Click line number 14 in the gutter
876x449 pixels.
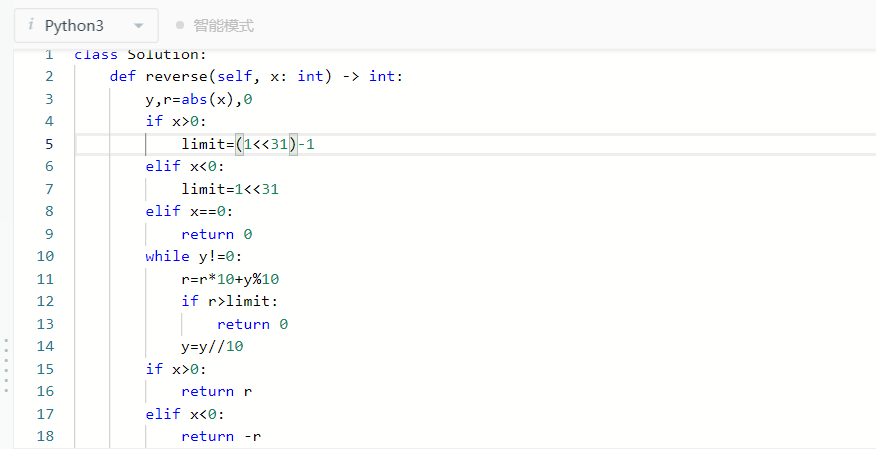pyautogui.click(x=45, y=346)
